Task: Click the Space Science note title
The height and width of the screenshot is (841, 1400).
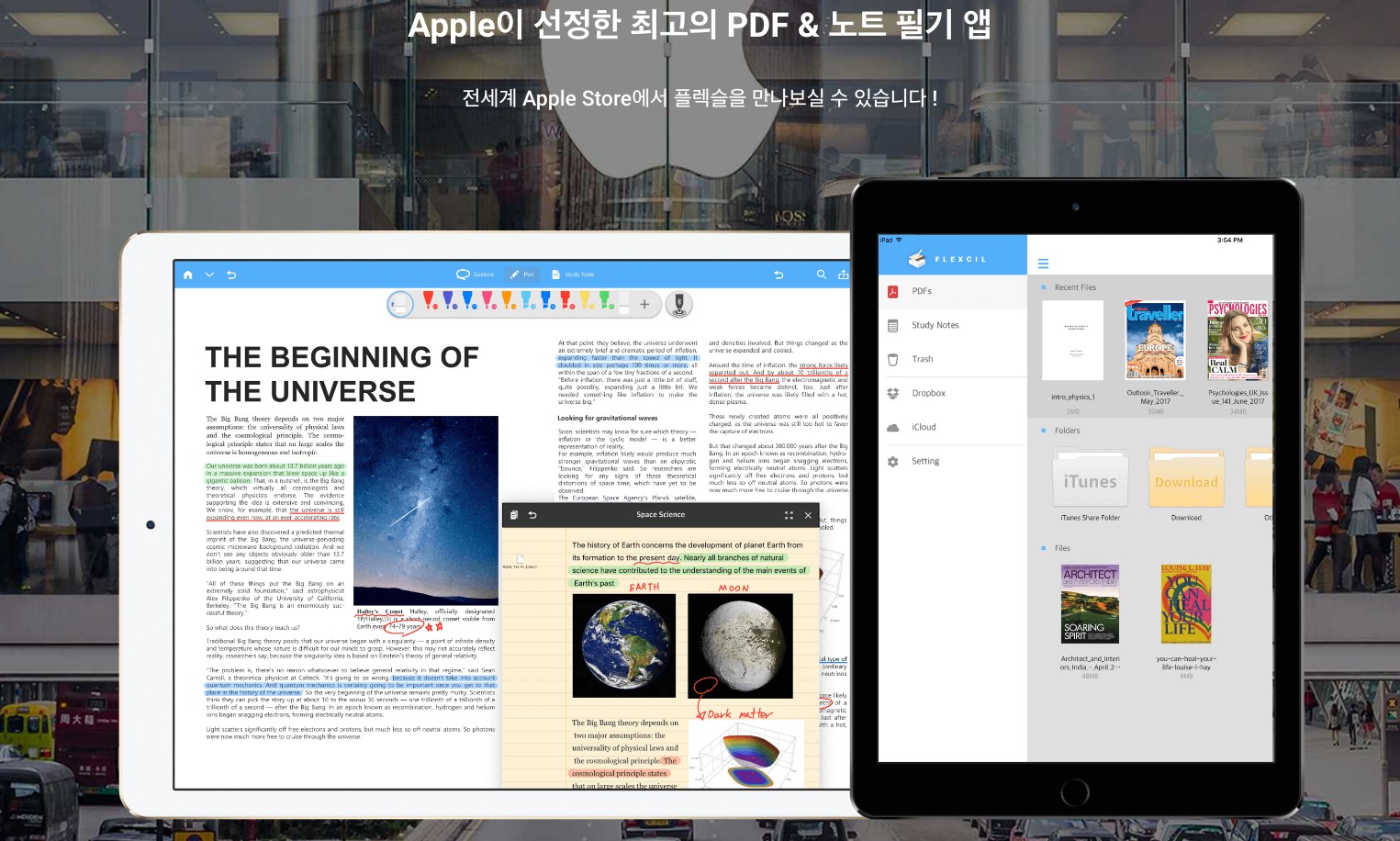Action: [661, 515]
